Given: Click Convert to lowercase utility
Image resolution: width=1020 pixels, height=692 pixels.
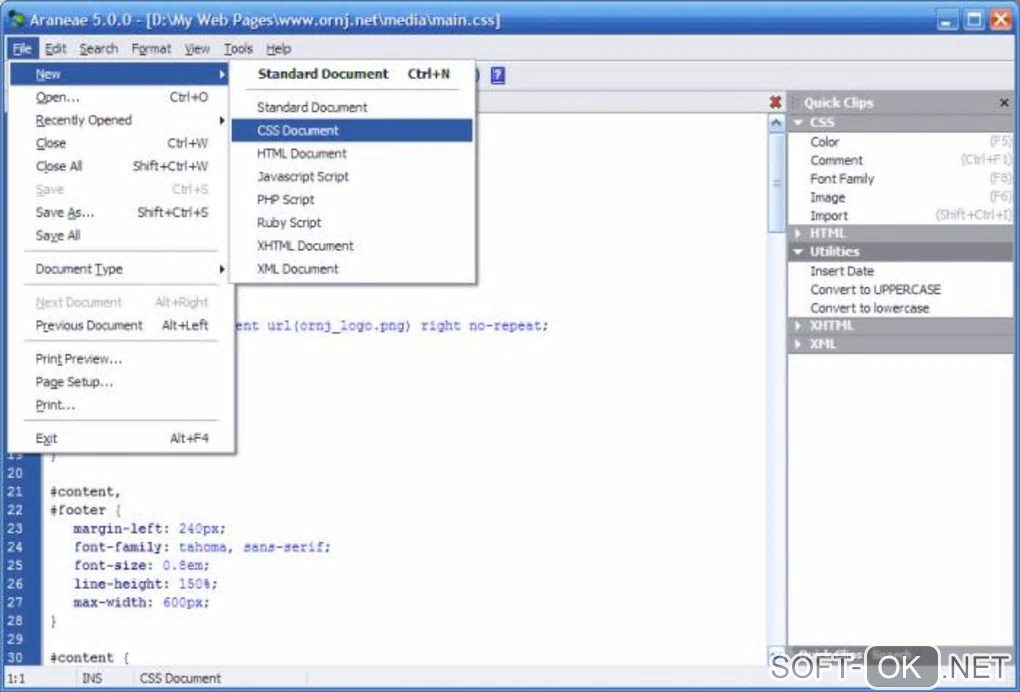Looking at the screenshot, I should [x=901, y=308].
